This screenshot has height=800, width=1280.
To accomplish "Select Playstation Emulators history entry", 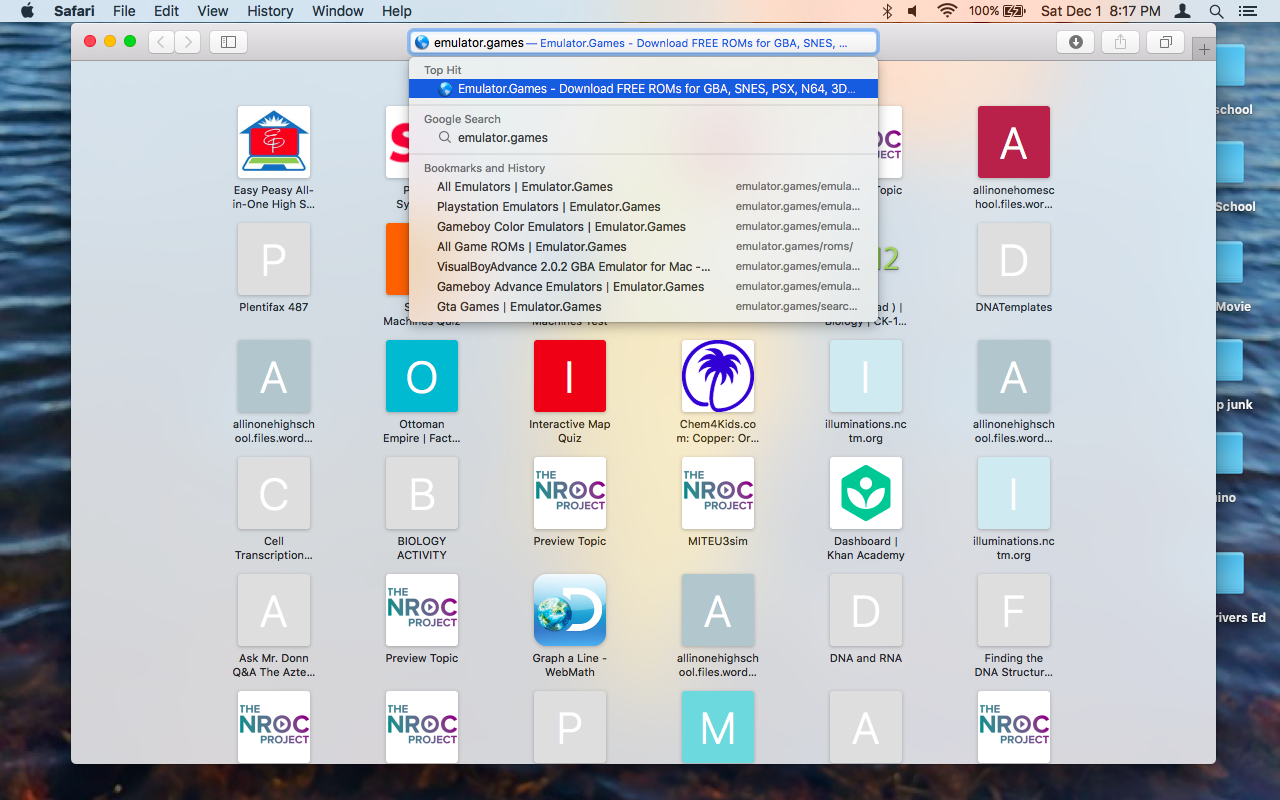I will pyautogui.click(x=643, y=207).
